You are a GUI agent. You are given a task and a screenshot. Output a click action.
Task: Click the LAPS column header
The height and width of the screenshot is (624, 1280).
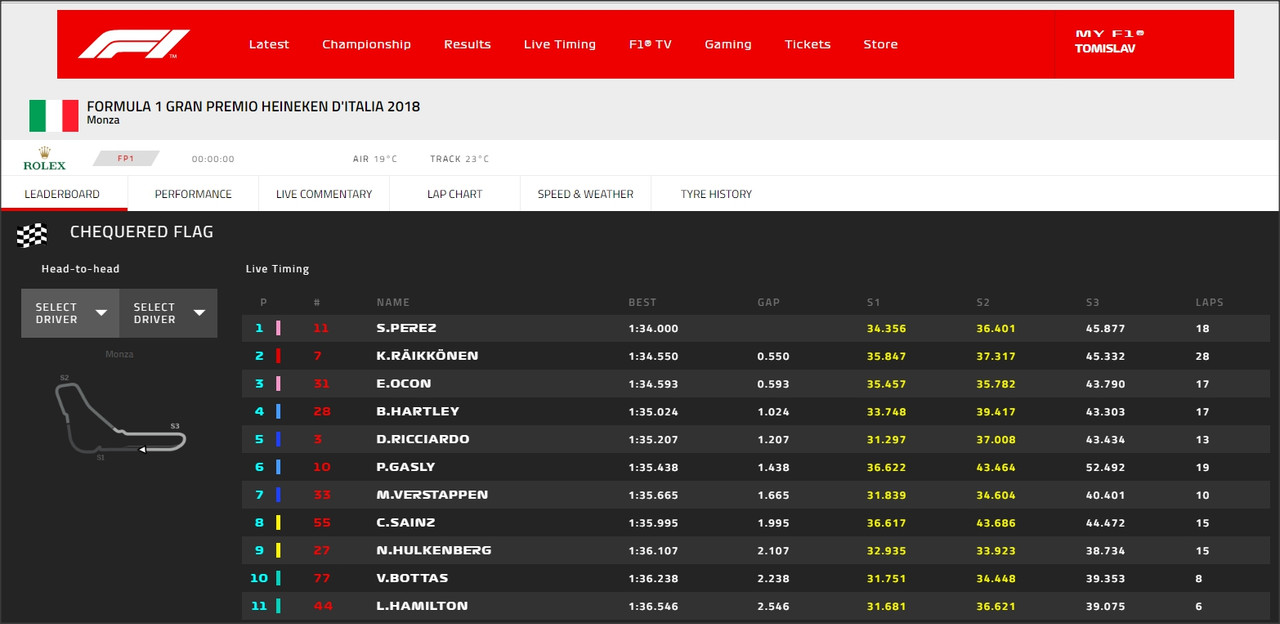(x=1209, y=302)
